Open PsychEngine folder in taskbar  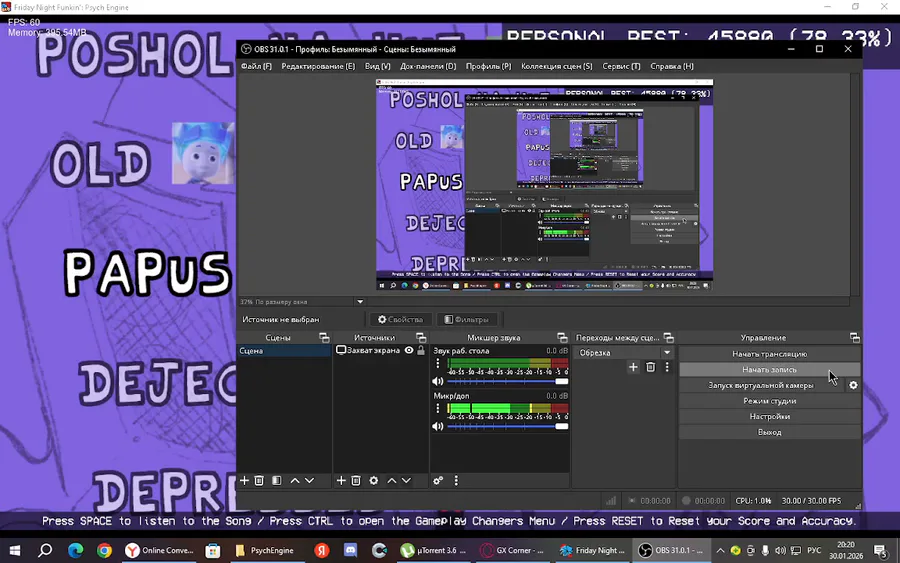(265, 550)
